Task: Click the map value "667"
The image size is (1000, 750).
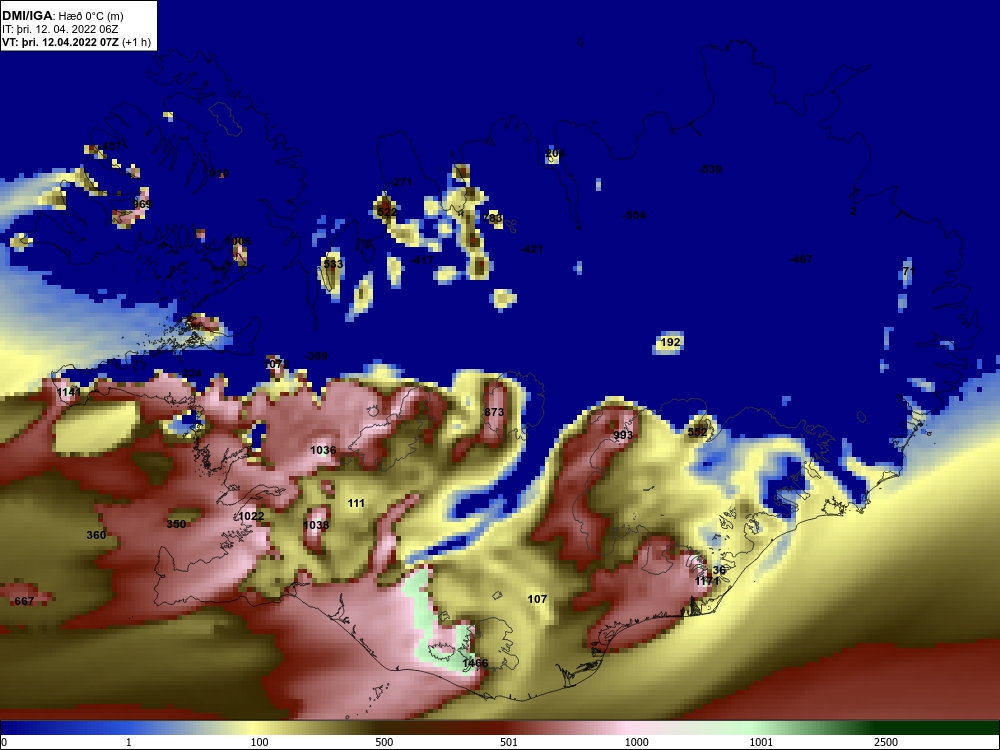Action: point(24,601)
